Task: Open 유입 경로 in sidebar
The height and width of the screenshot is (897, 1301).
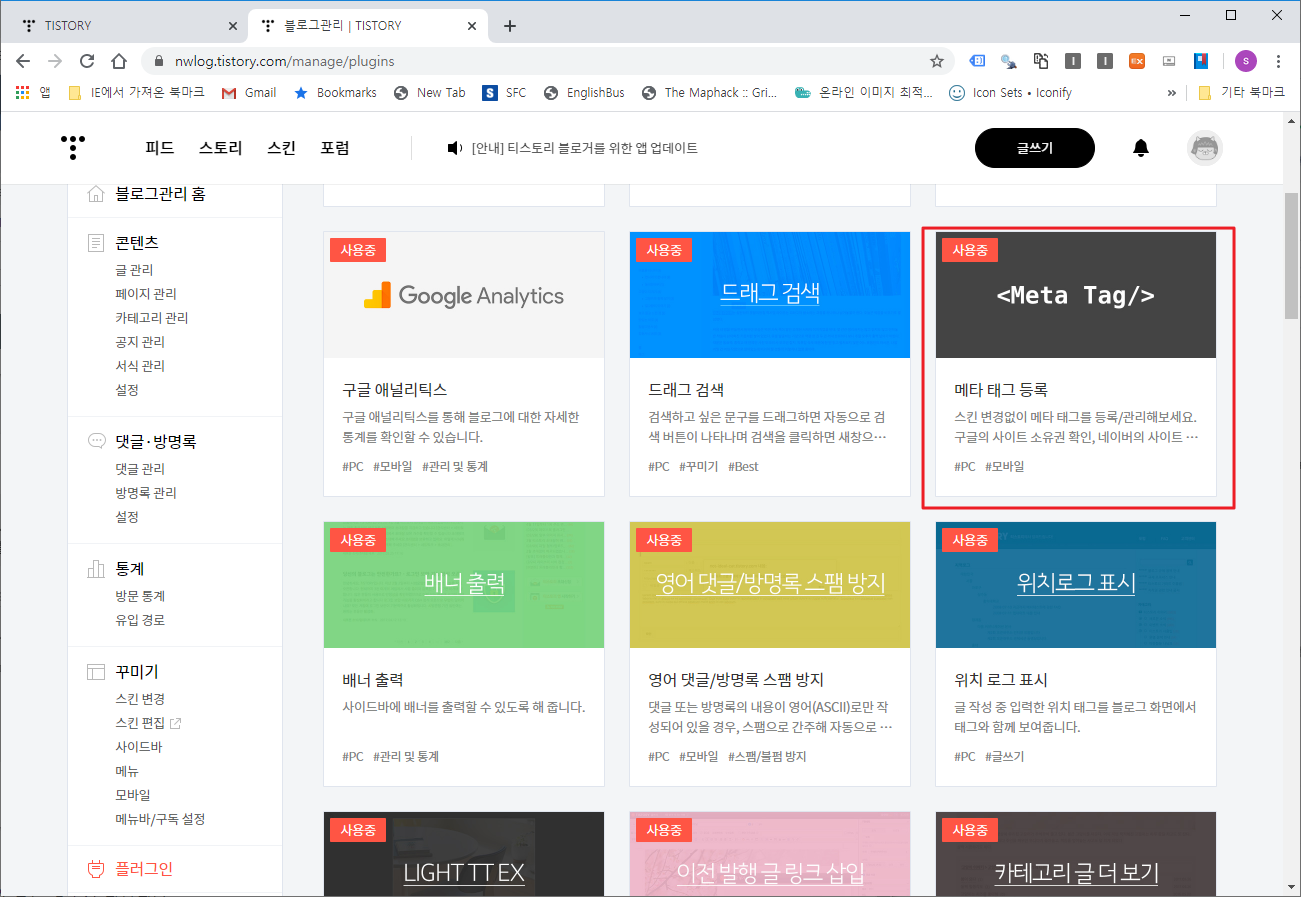Action: coord(140,620)
